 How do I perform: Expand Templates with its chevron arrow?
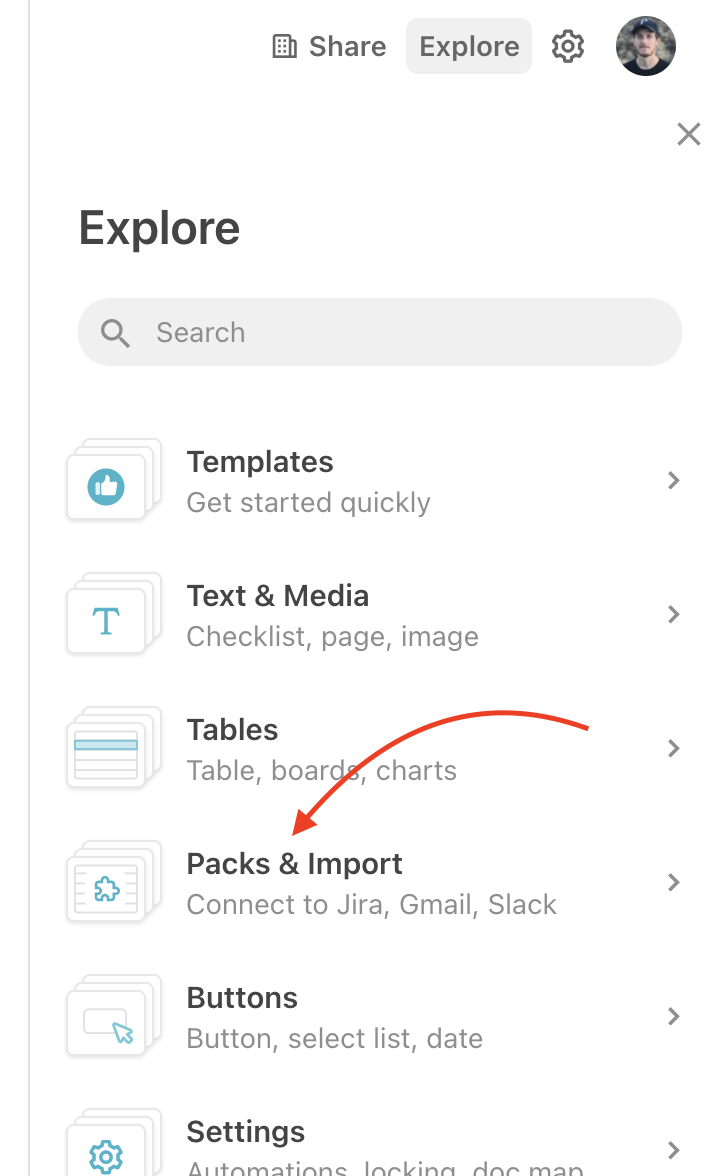click(x=674, y=480)
